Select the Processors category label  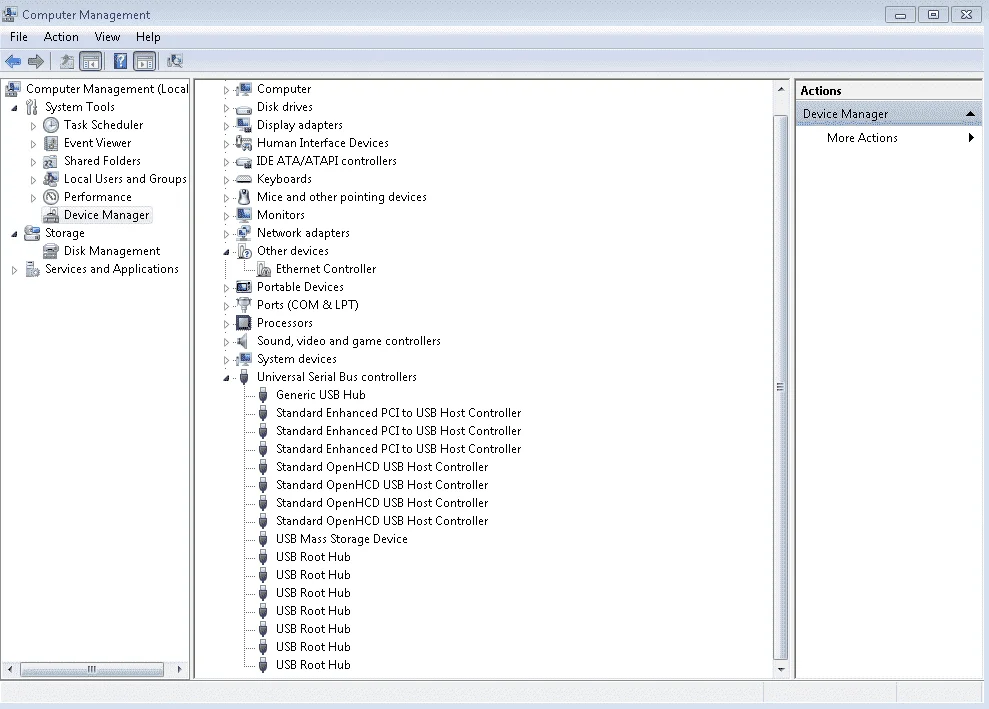(284, 323)
